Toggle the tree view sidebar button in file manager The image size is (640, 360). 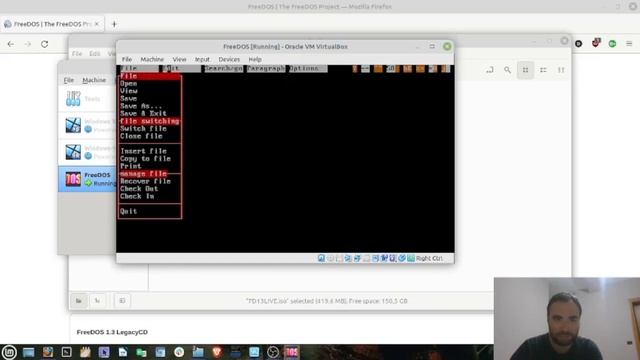tap(97, 301)
